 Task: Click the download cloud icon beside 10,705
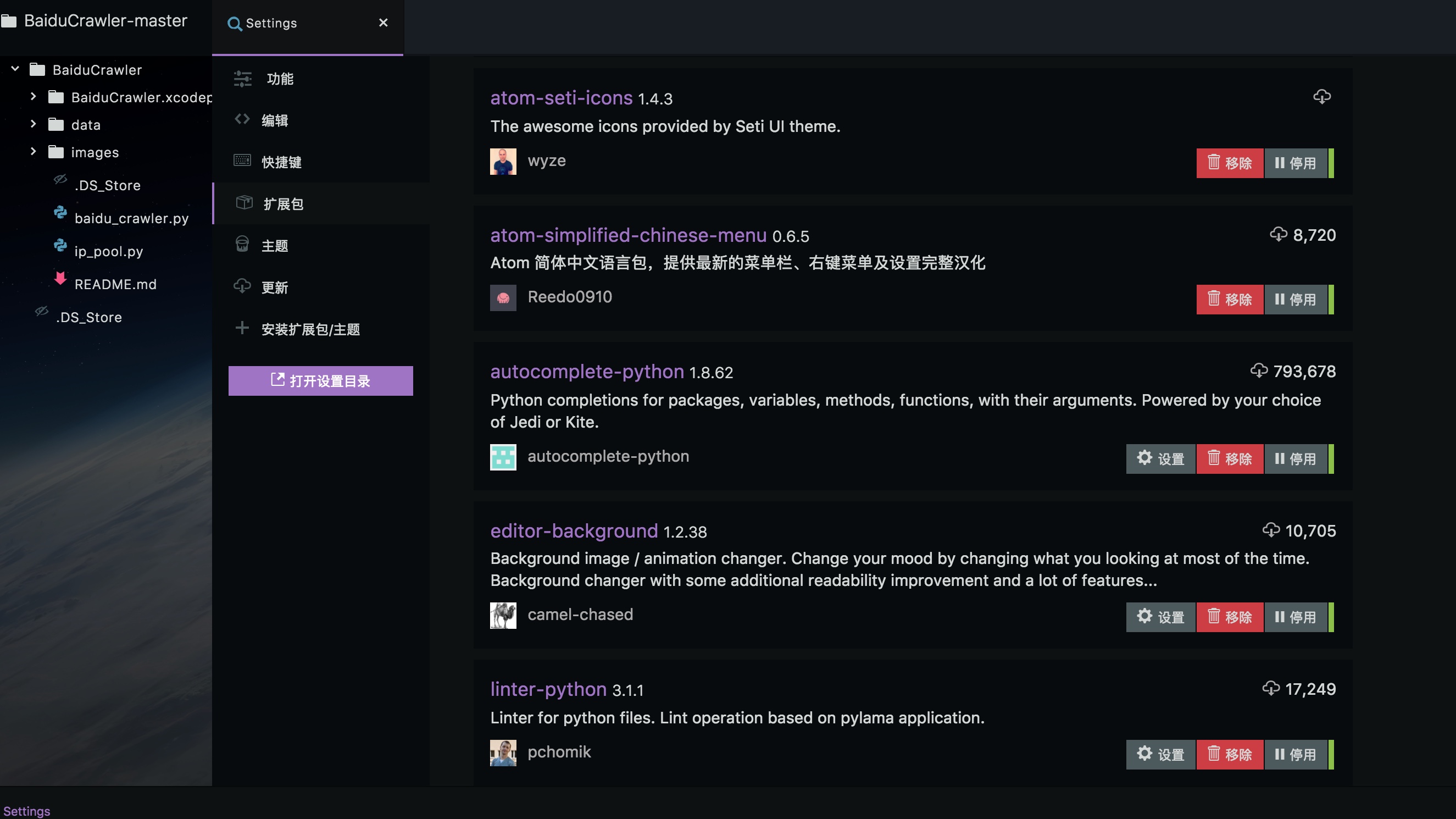pyautogui.click(x=1271, y=530)
